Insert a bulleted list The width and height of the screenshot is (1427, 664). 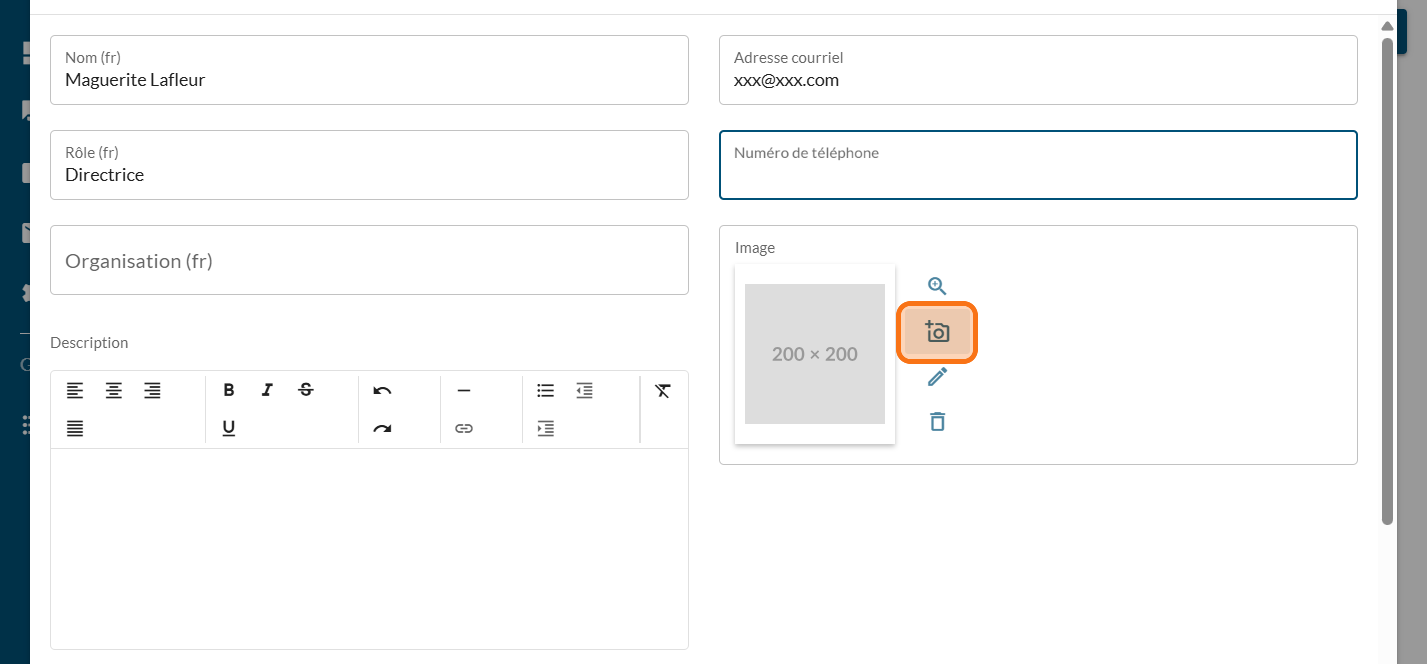pyautogui.click(x=545, y=390)
